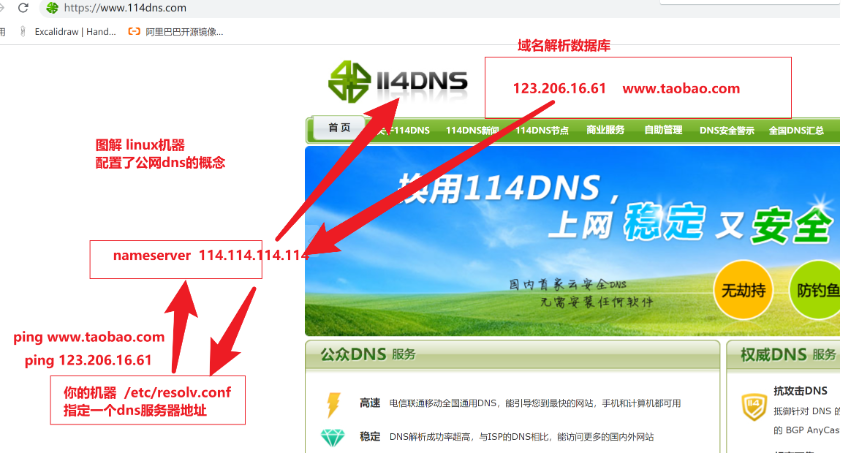Open the 114DNS新闻 menu item

pyautogui.click(x=472, y=130)
